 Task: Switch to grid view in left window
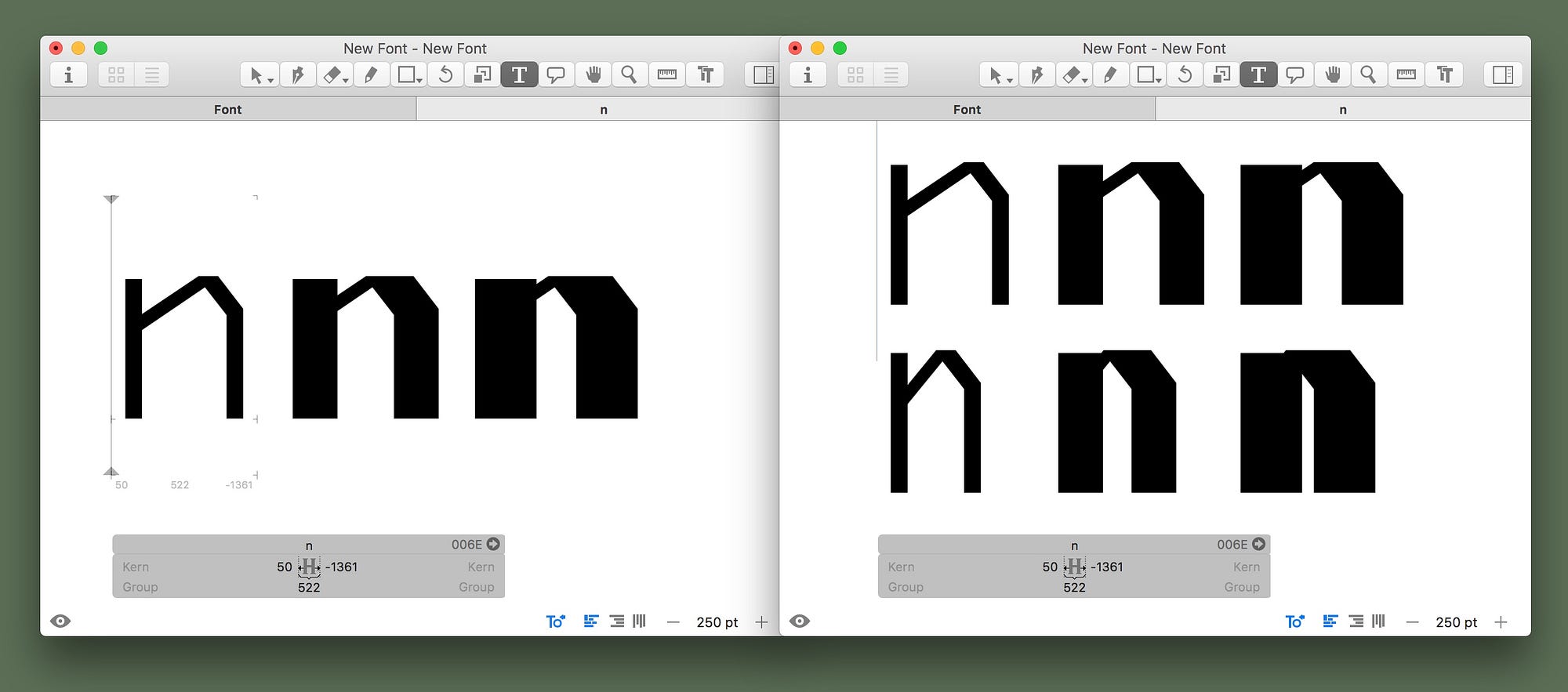[x=116, y=74]
